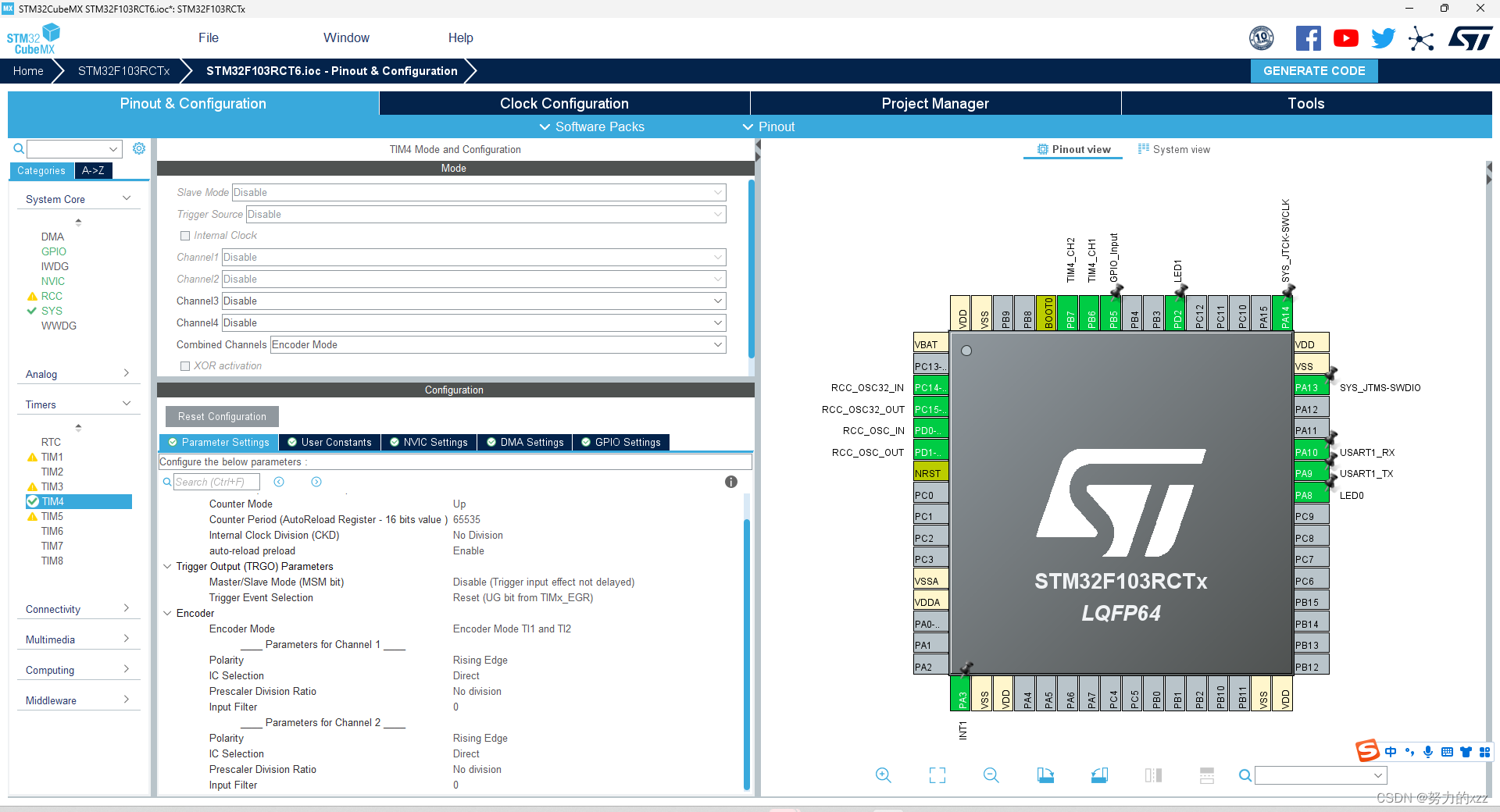Open the User Constants tab
The width and height of the screenshot is (1500, 812).
330,443
